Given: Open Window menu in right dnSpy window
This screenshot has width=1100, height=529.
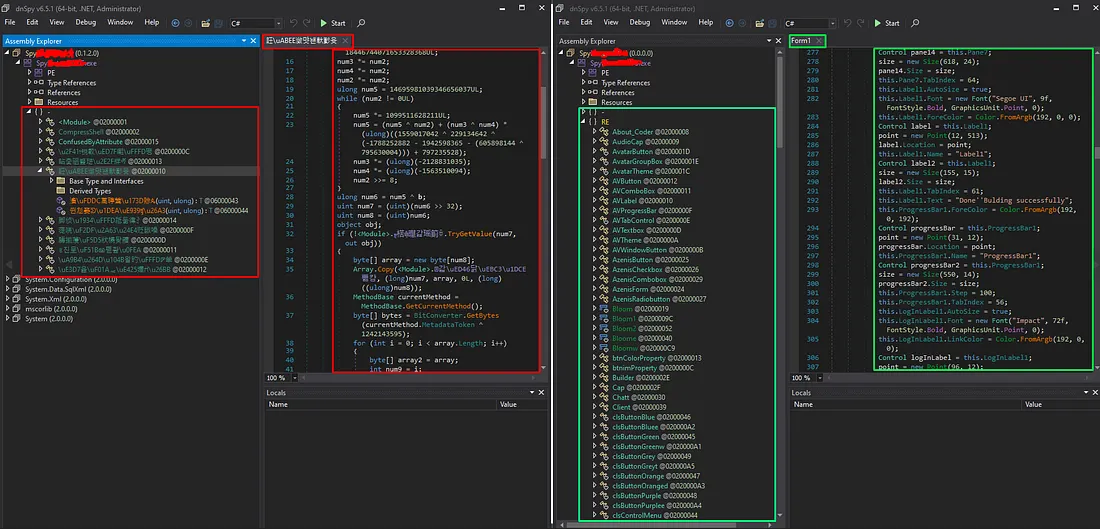Looking at the screenshot, I should click(674, 22).
